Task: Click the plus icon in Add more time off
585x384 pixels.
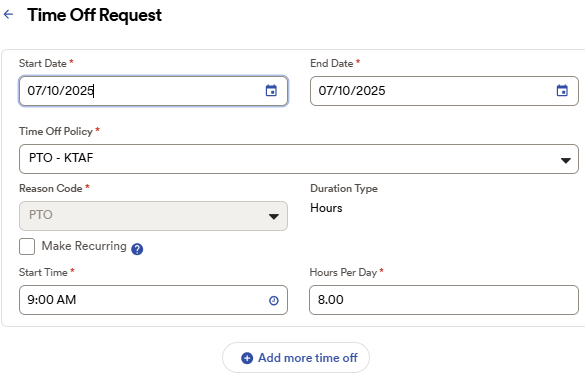Action: pyautogui.click(x=247, y=358)
